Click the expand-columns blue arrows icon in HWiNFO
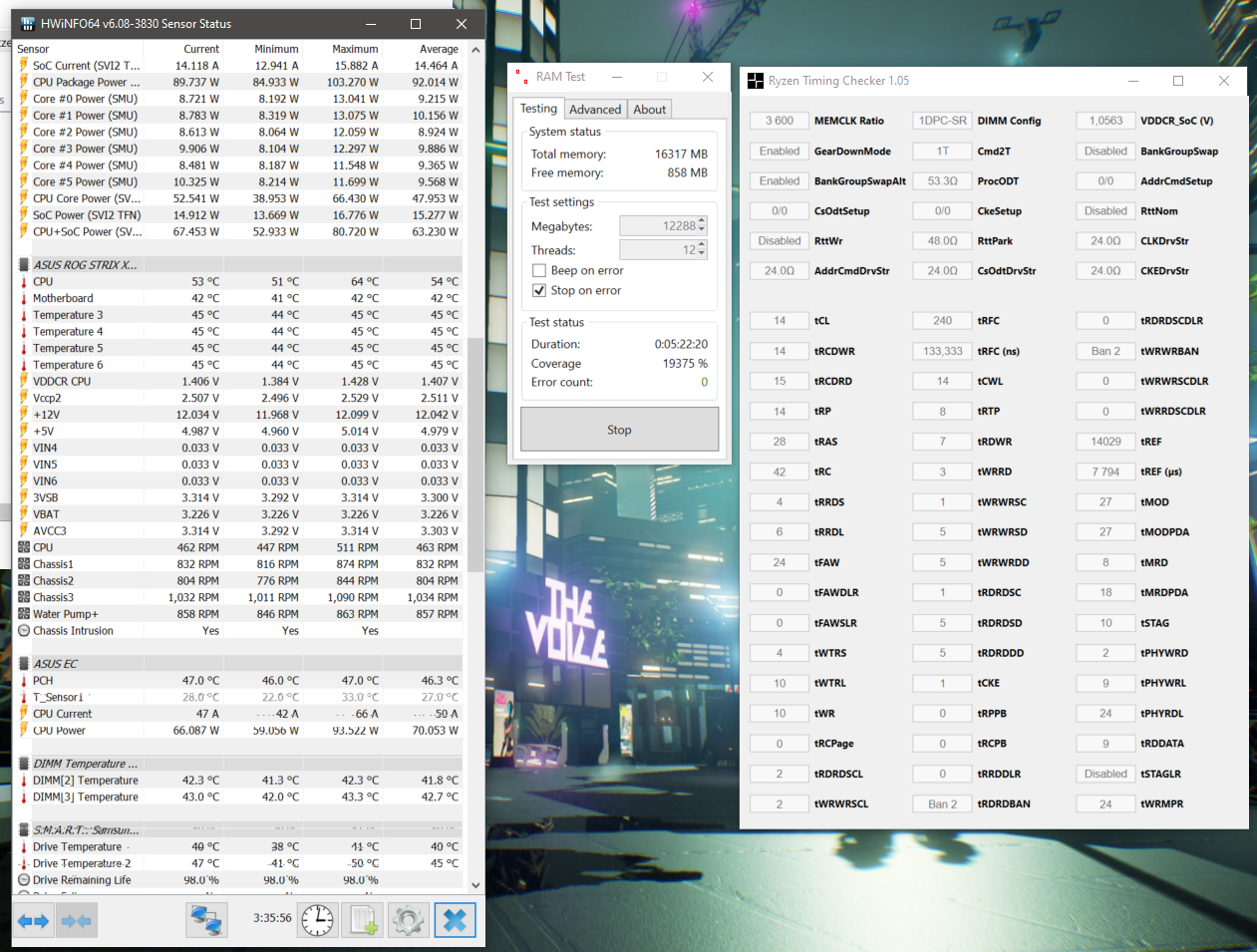The height and width of the screenshot is (952, 1257). pos(33,921)
